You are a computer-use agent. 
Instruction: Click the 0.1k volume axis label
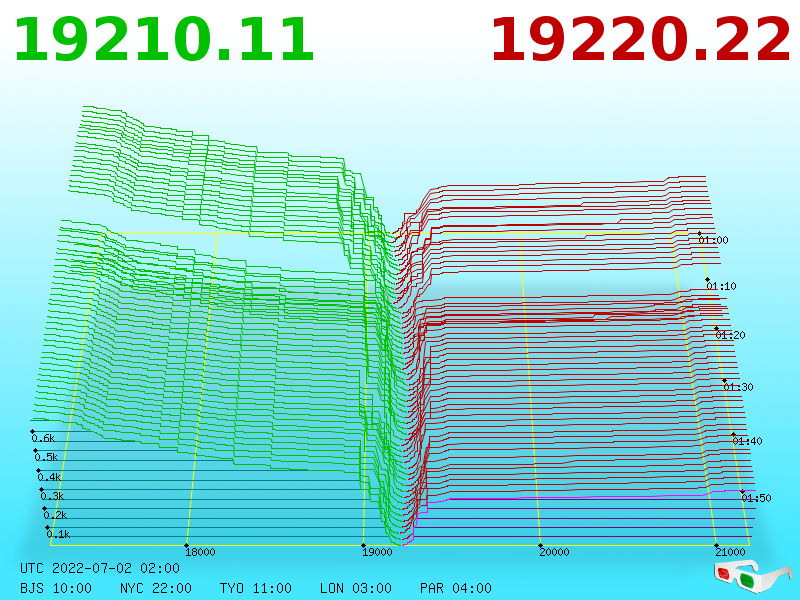(58, 534)
